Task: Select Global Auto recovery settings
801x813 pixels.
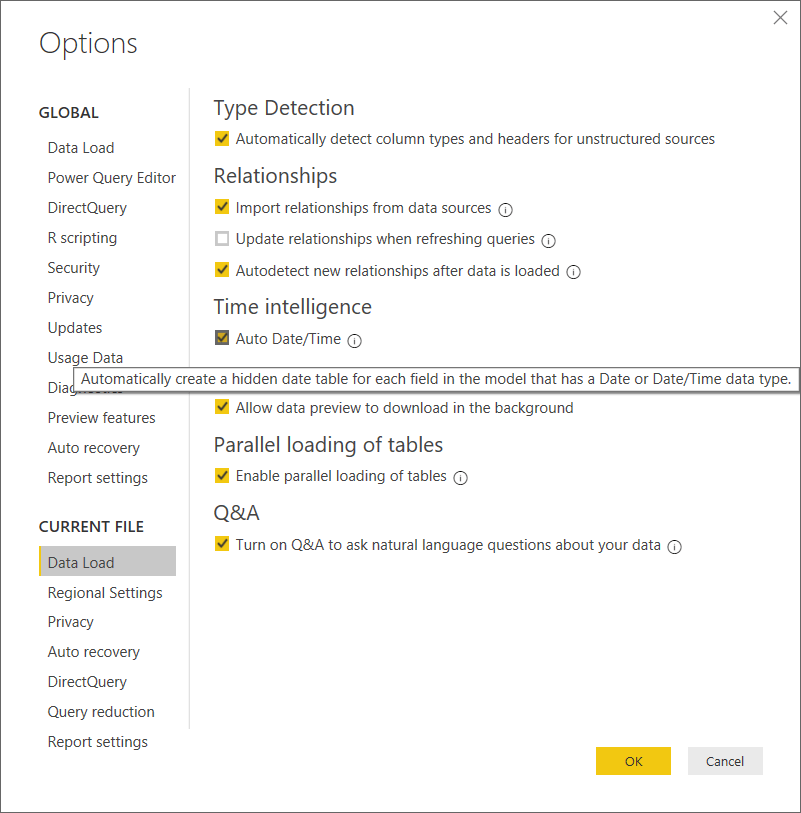Action: (x=94, y=448)
